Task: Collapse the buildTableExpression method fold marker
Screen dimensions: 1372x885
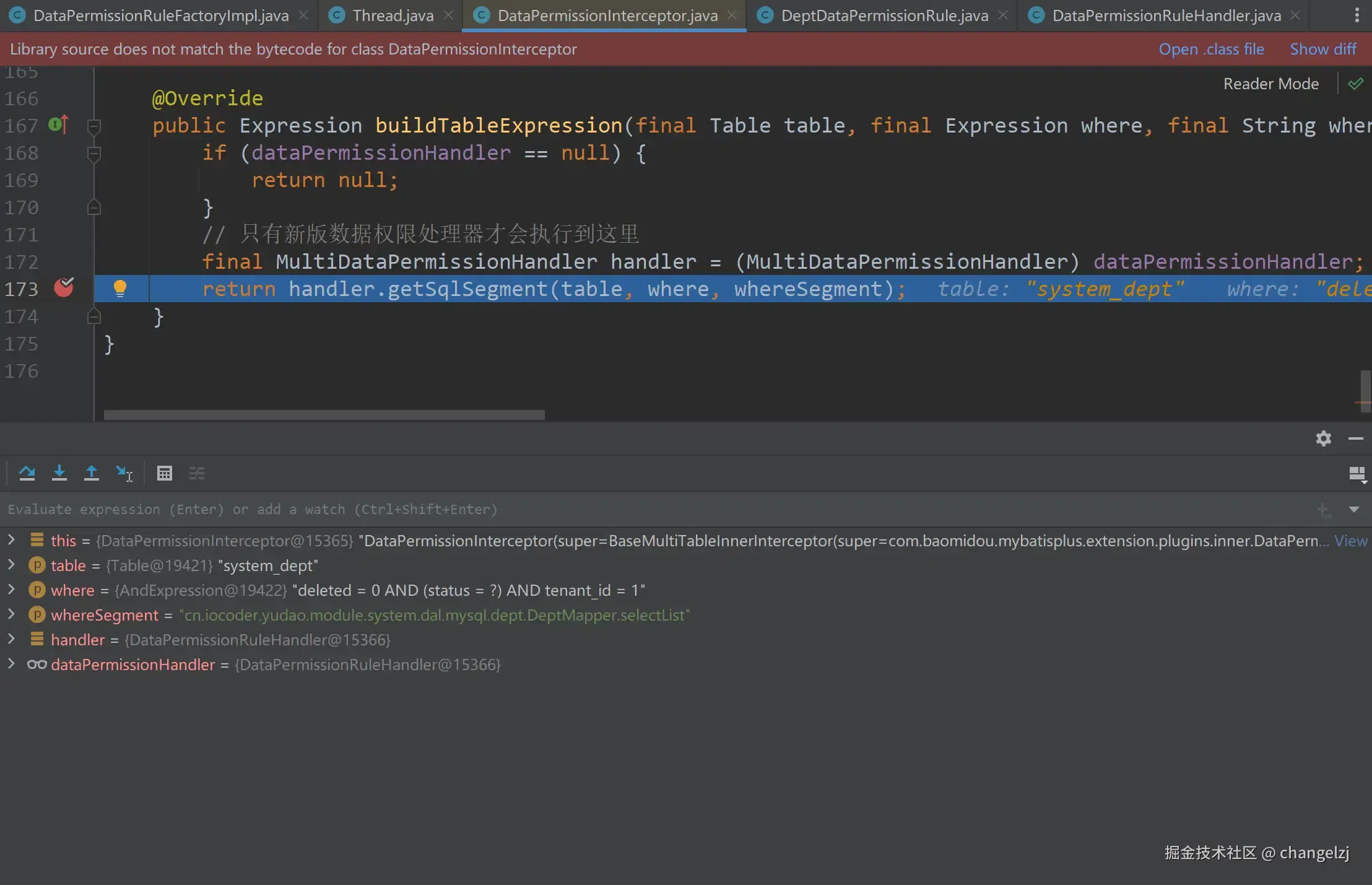Action: tap(94, 126)
